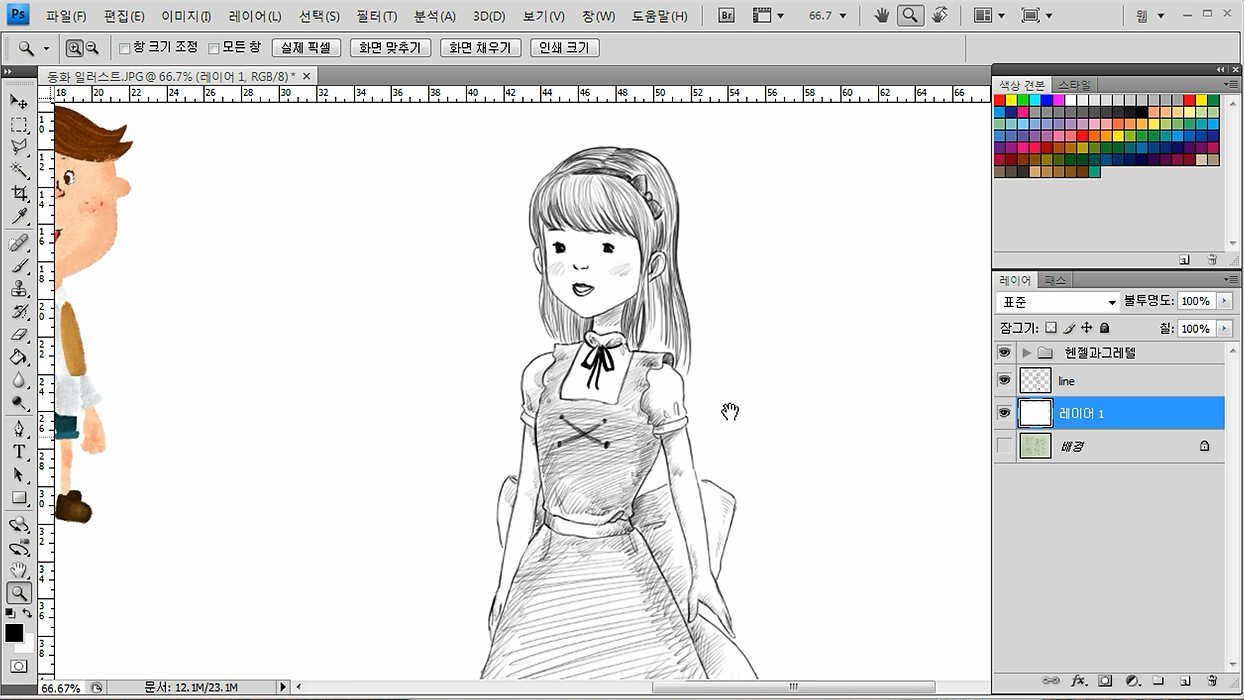Image resolution: width=1244 pixels, height=700 pixels.
Task: Select the Hand tool in toolbox
Action: coord(19,570)
